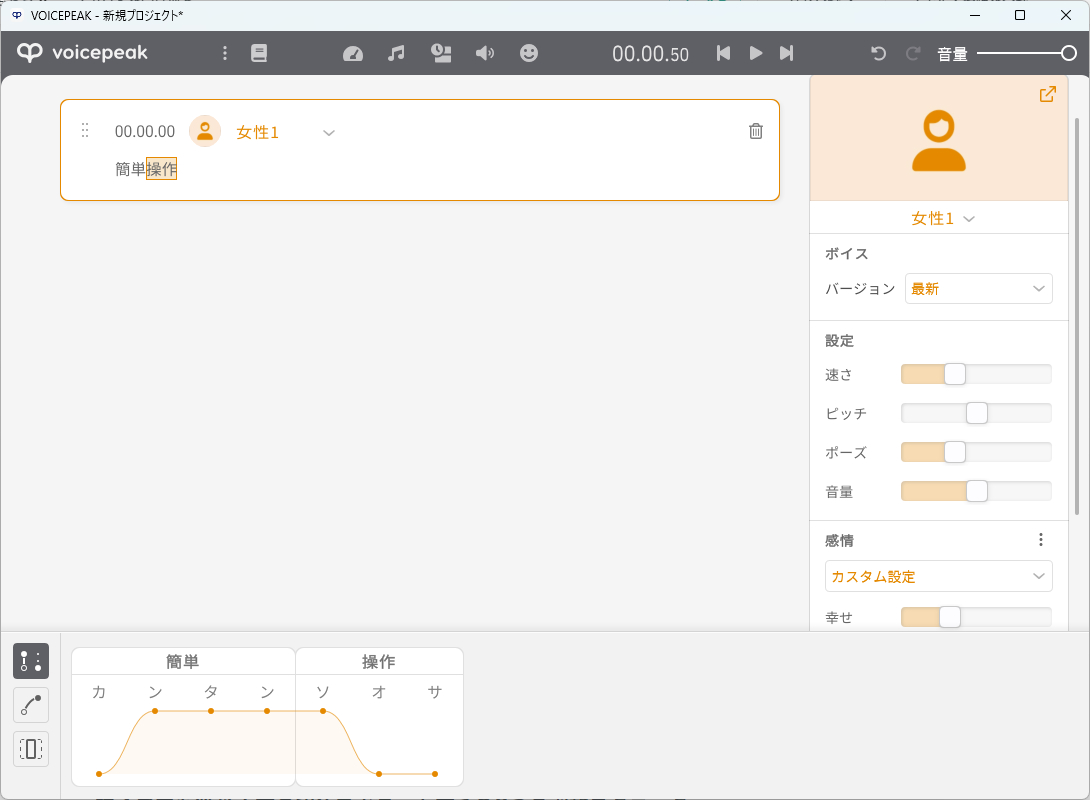The width and height of the screenshot is (1090, 800).
Task: Click the music note icon
Action: [x=396, y=53]
